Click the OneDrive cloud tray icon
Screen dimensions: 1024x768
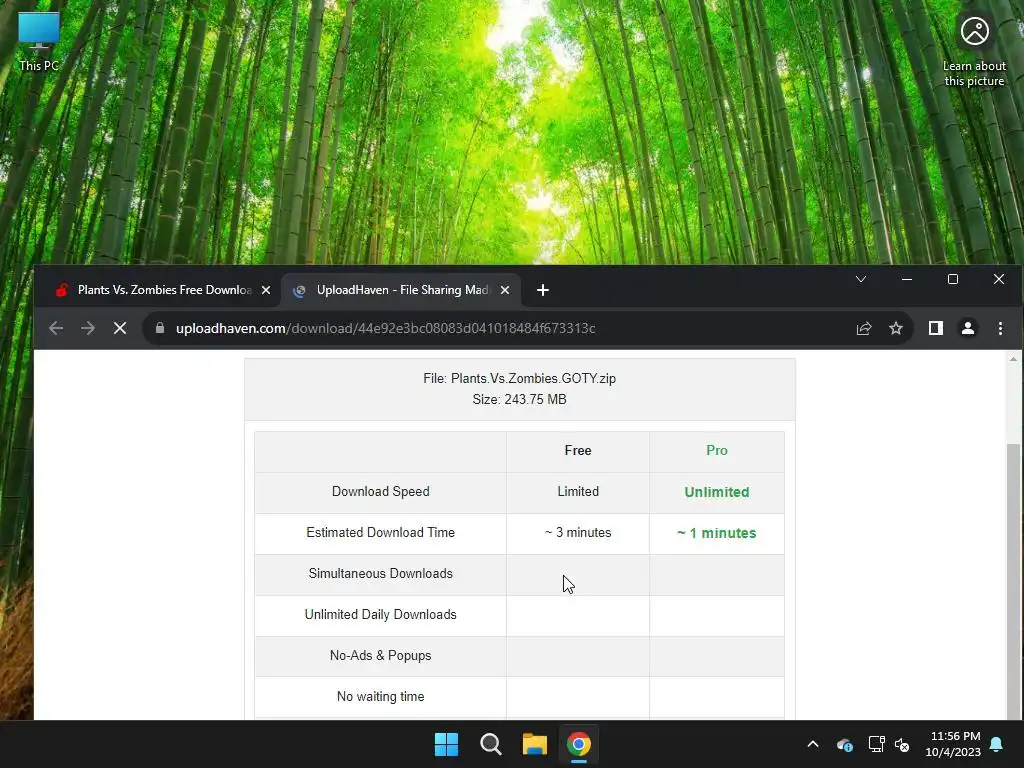coord(844,744)
